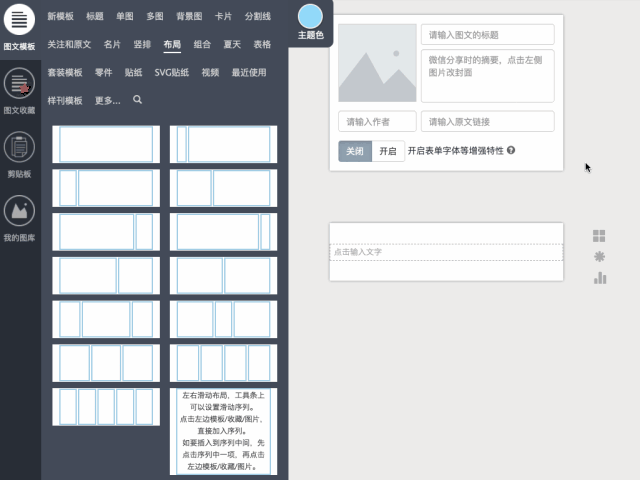Open the 图文模板 sidebar icon
Screen dimensions: 640x480
(x=19, y=19)
